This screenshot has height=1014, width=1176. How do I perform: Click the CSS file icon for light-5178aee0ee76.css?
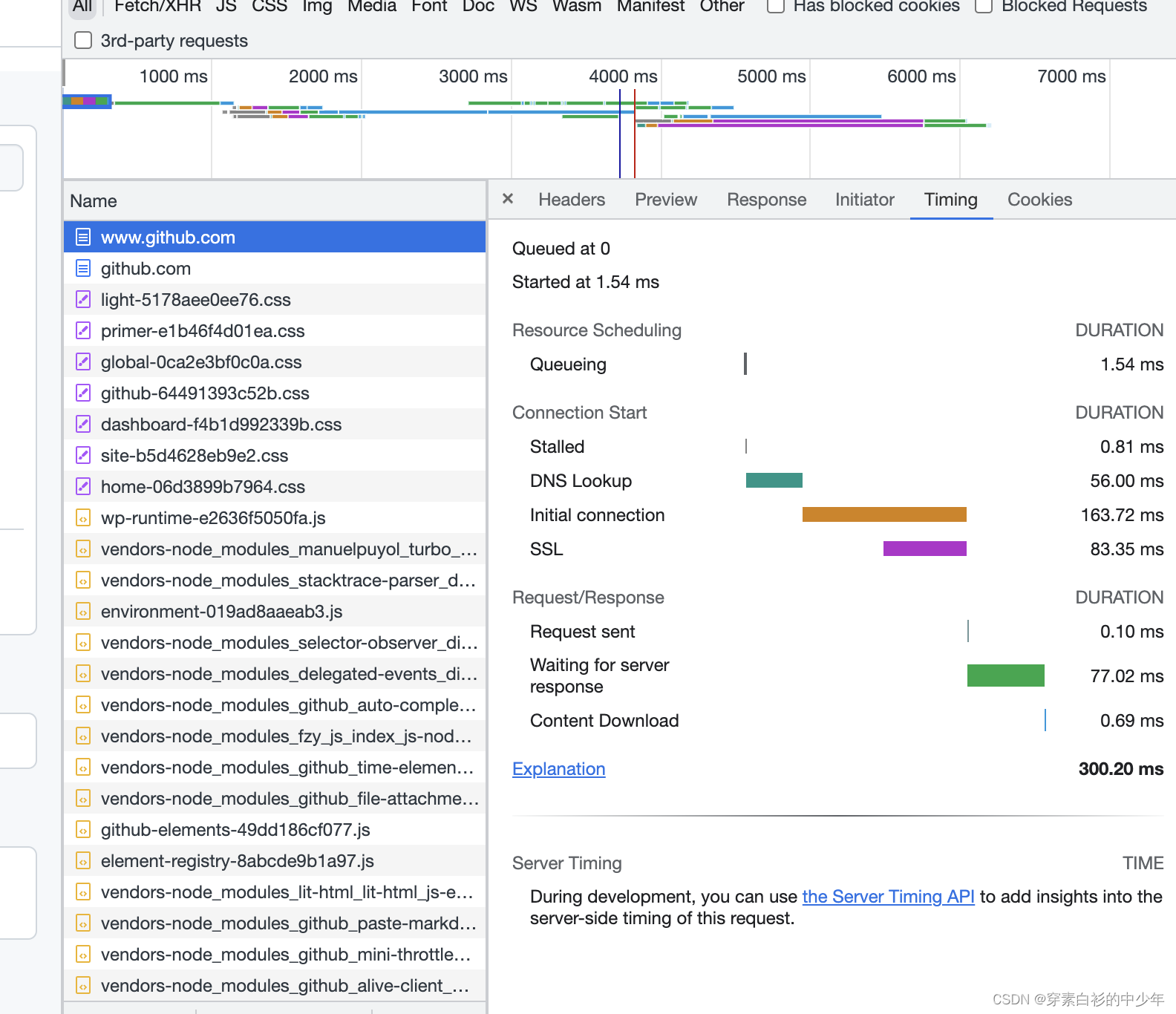click(83, 300)
